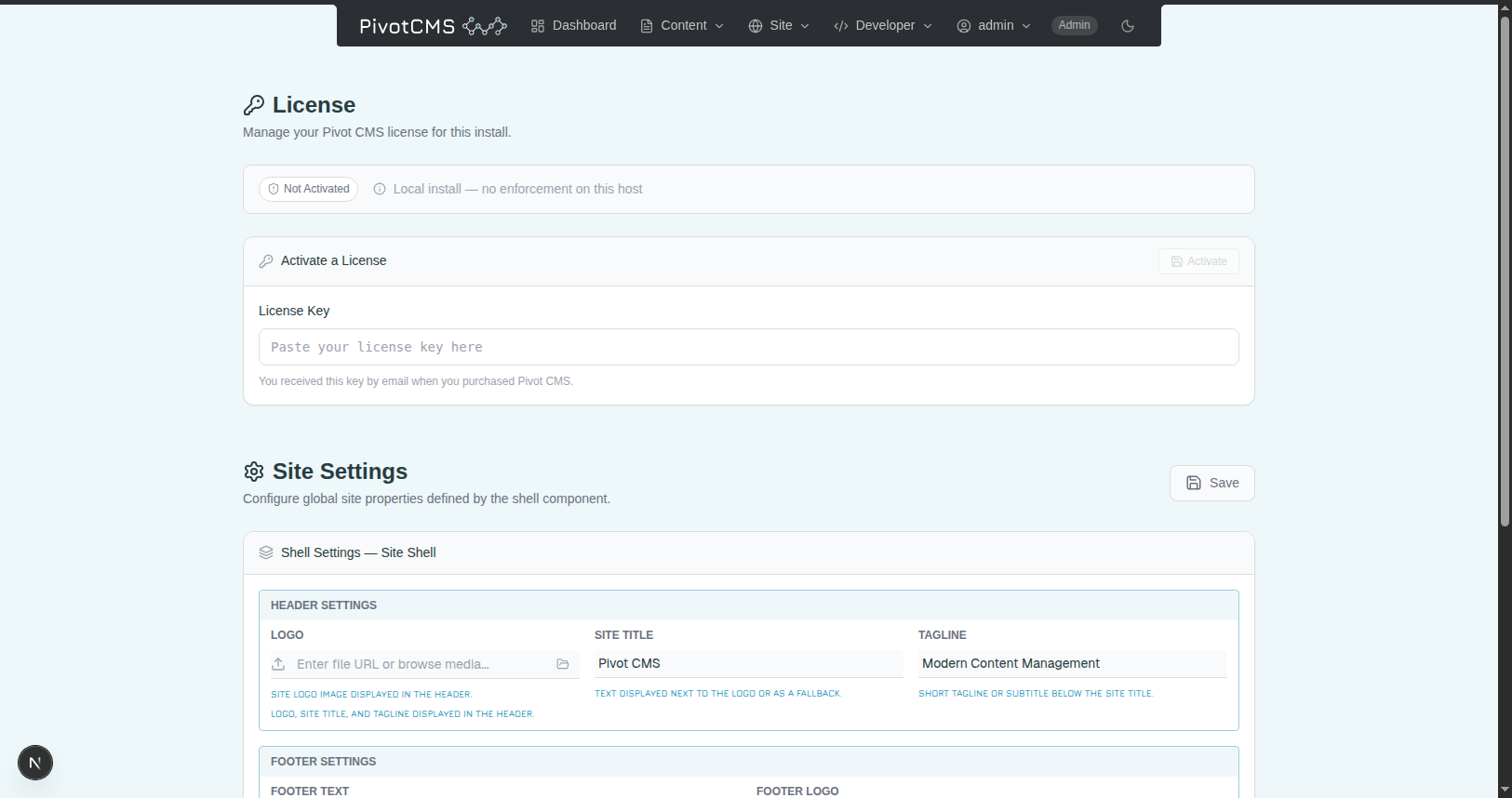Click the Admin role badge

[1075, 25]
